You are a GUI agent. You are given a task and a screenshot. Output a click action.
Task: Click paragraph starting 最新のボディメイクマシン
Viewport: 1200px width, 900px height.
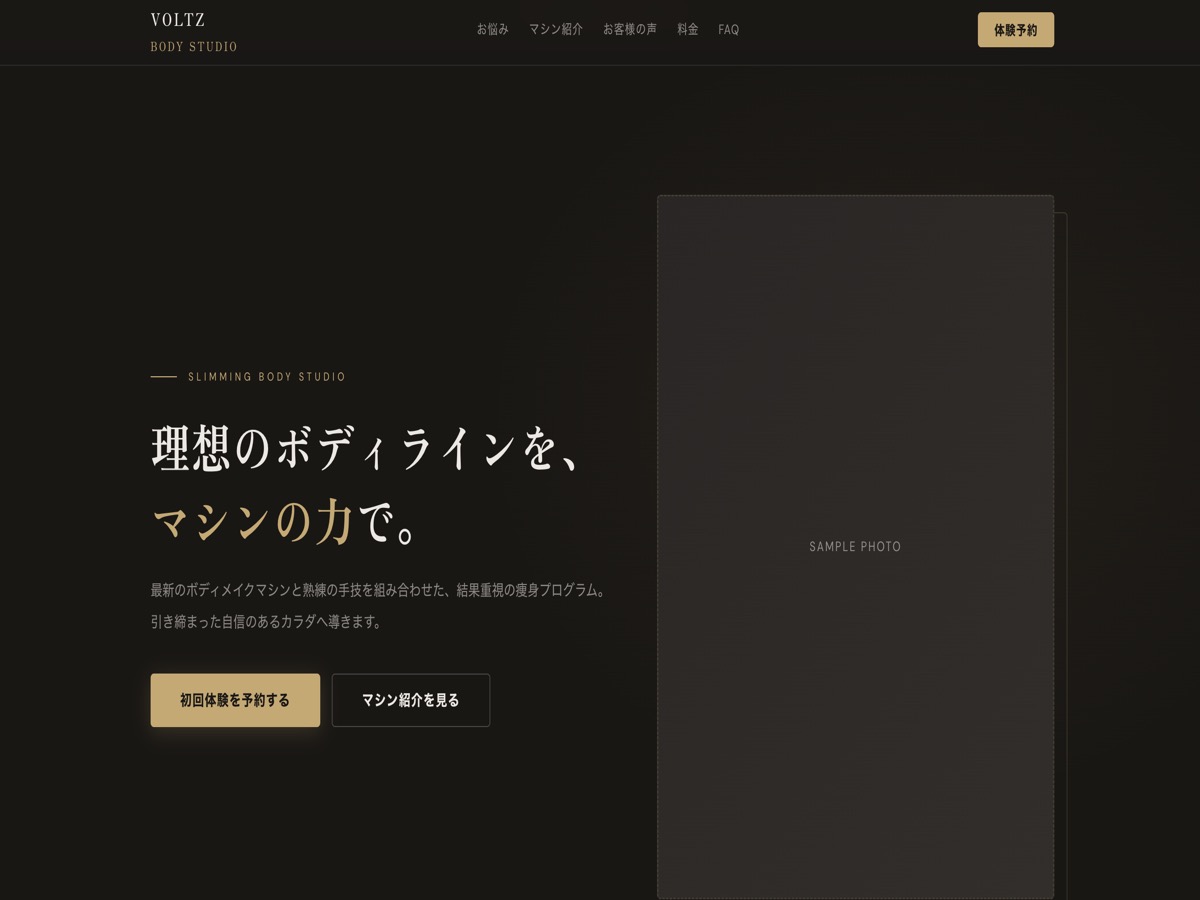tap(379, 590)
